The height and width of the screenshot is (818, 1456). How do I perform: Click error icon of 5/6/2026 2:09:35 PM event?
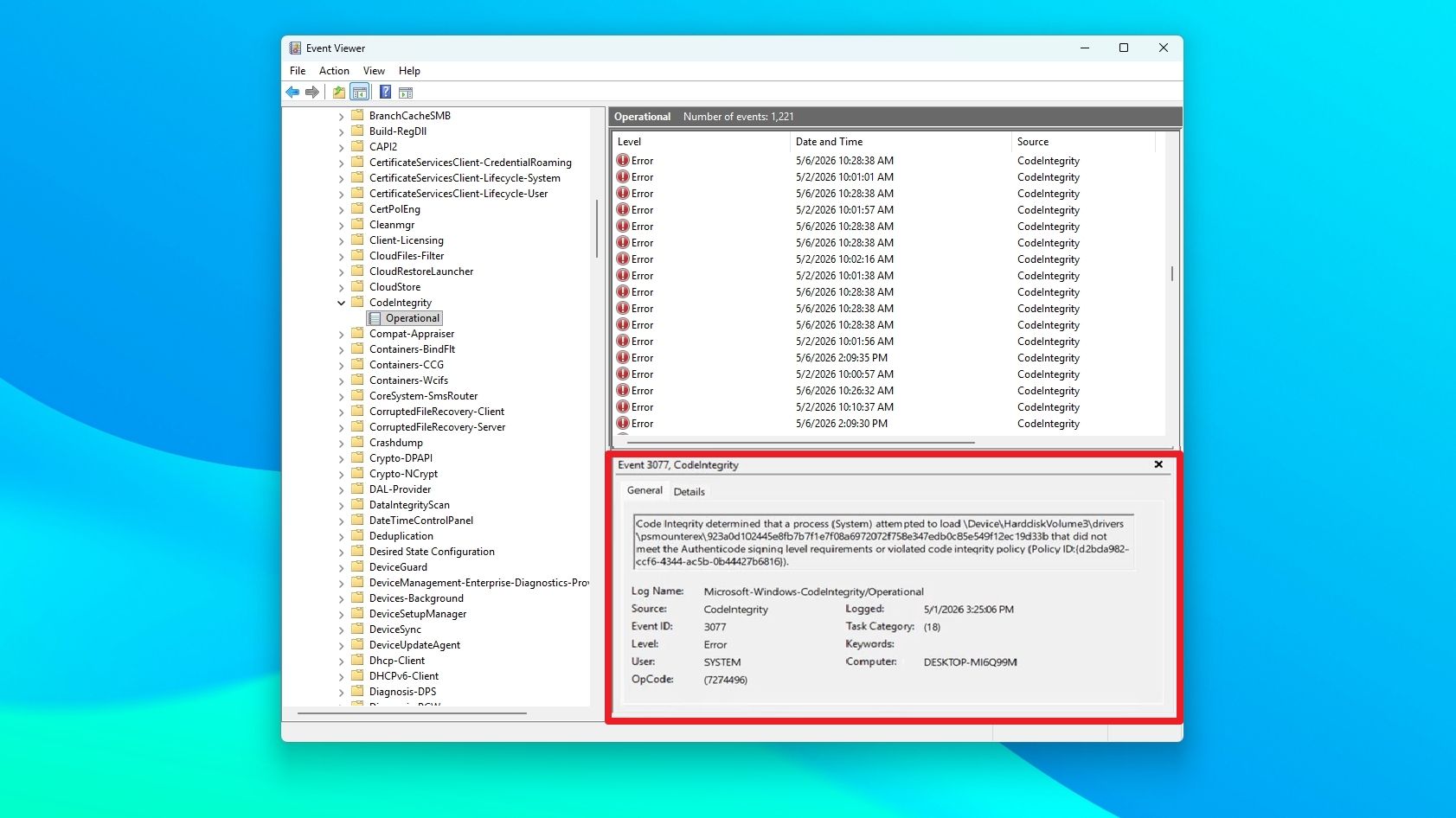point(623,357)
